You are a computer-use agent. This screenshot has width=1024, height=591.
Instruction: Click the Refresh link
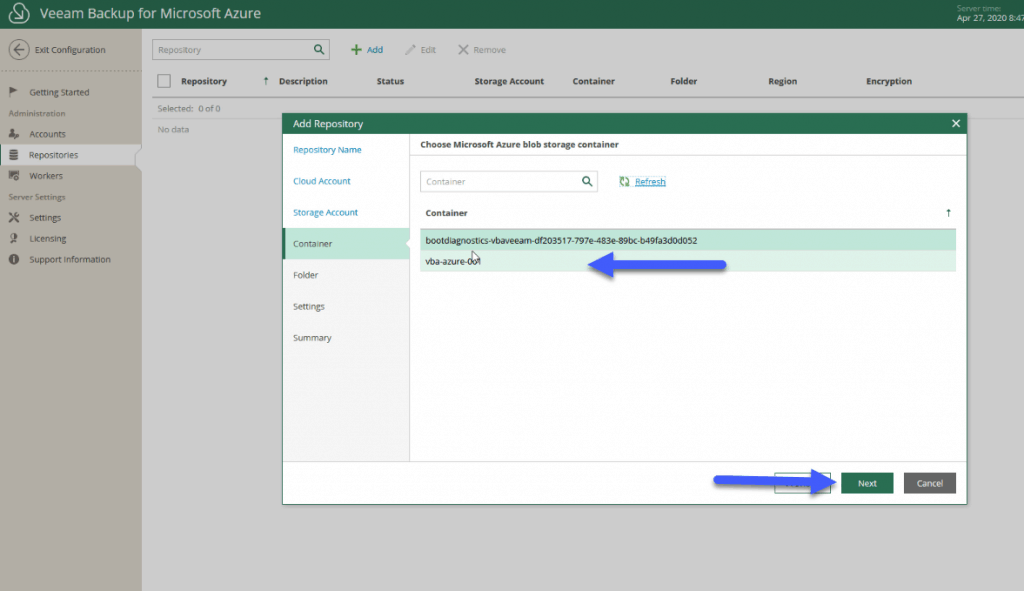point(650,182)
